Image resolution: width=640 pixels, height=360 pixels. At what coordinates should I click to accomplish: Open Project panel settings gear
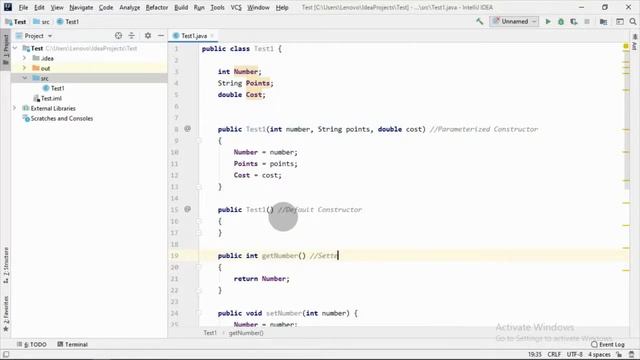point(148,36)
